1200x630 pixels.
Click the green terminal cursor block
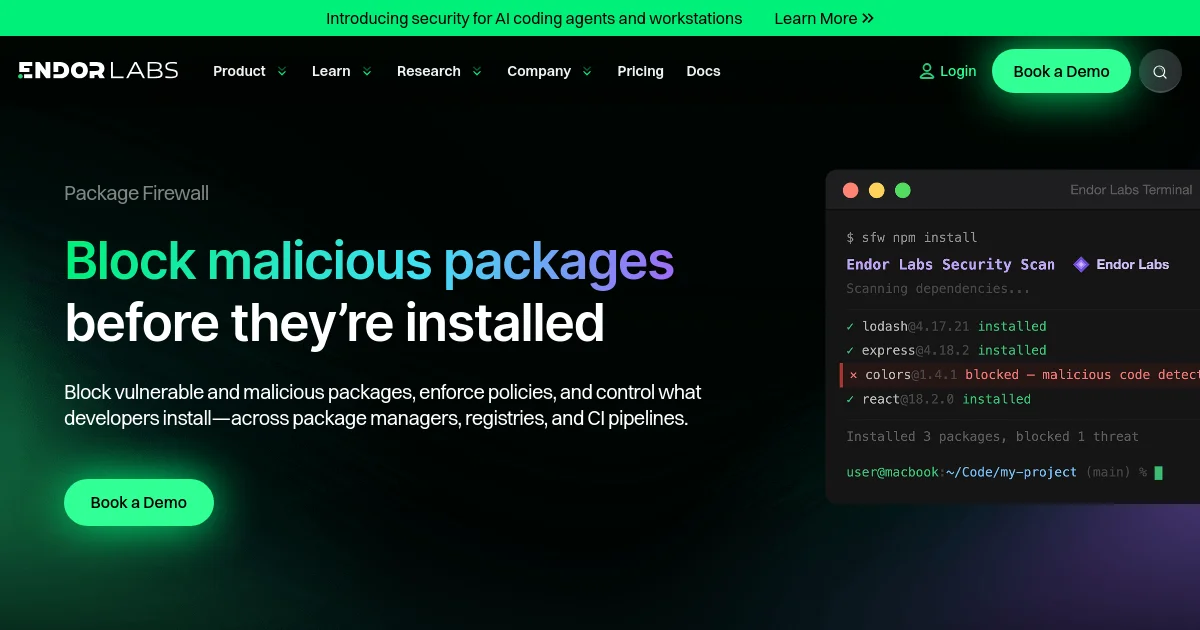coord(1159,472)
